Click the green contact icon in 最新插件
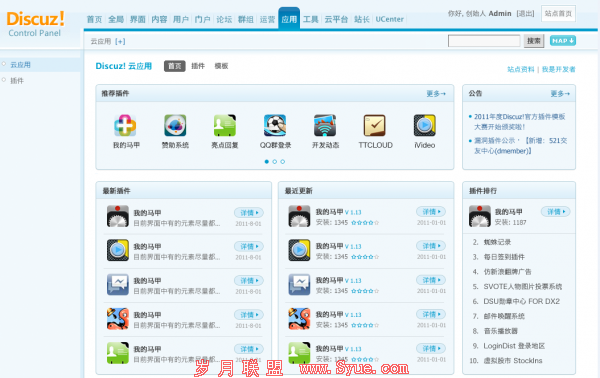The image size is (600, 378). point(118,353)
